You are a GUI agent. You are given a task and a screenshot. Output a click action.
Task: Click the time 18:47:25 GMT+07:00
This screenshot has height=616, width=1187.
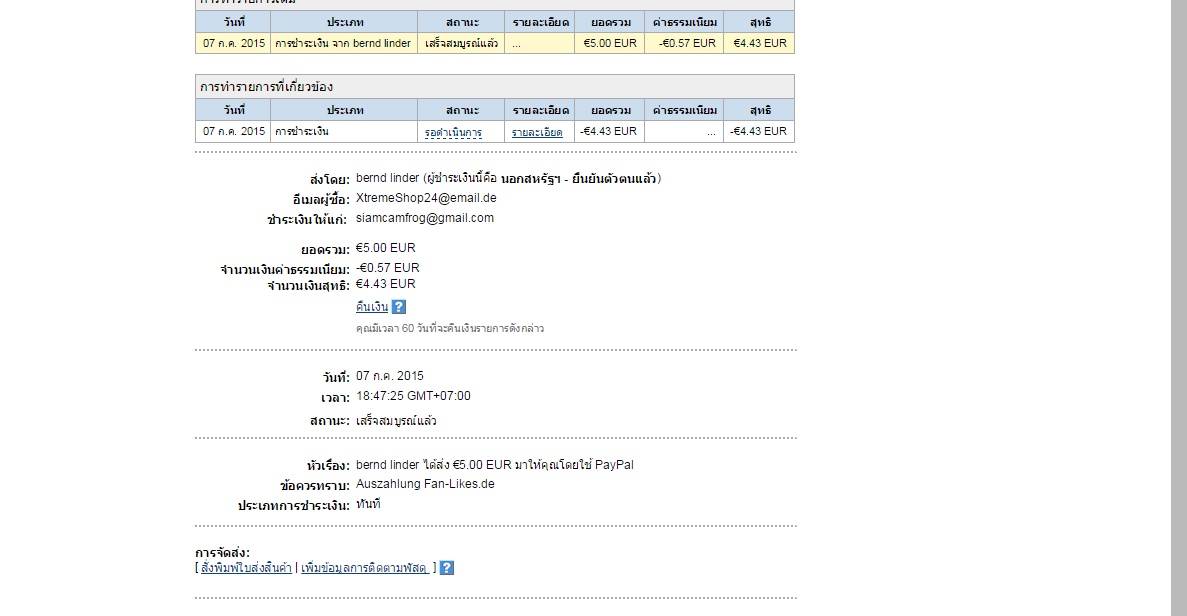point(413,396)
